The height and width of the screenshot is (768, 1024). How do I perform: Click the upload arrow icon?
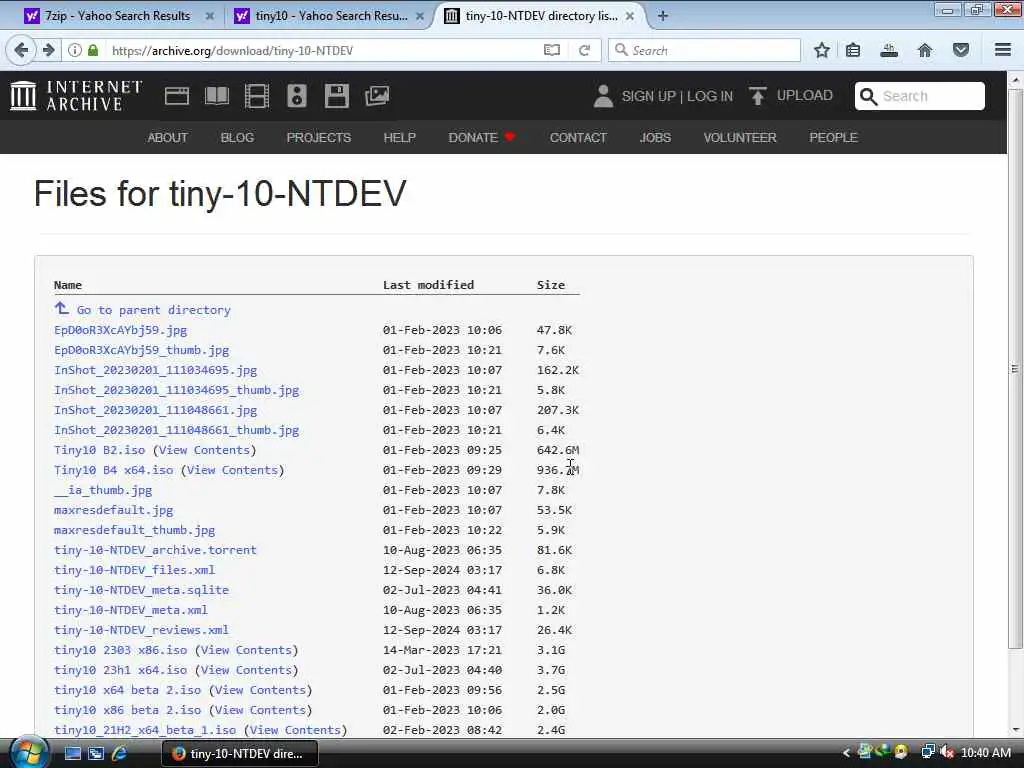pyautogui.click(x=758, y=96)
